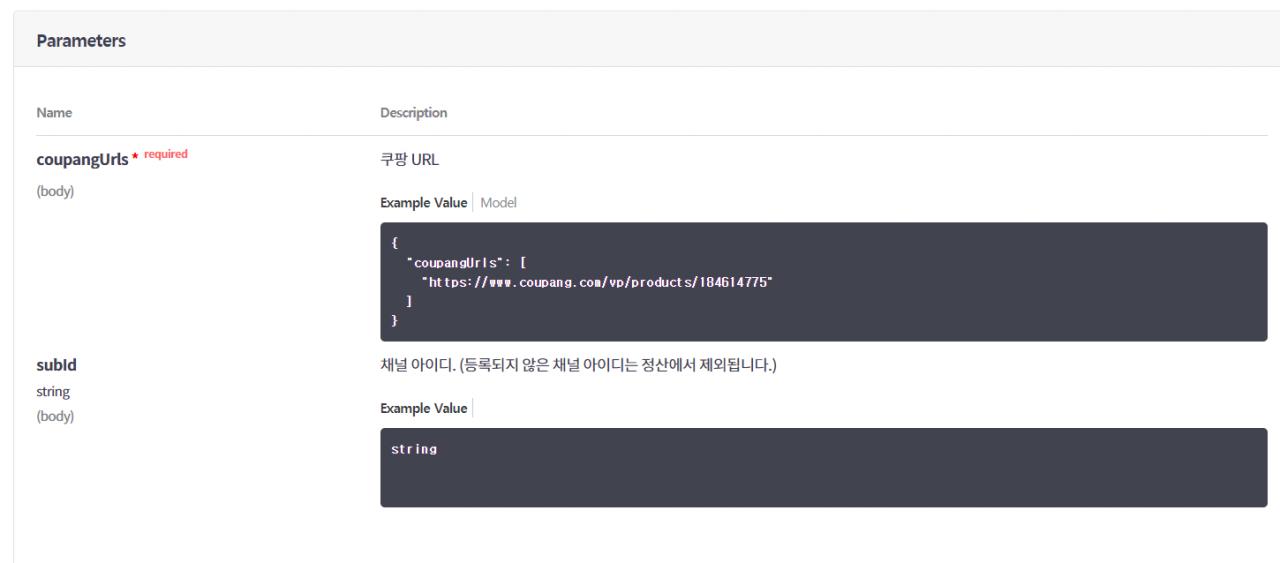Select the Example Value tab under subId description
The height and width of the screenshot is (563, 1280).
click(x=423, y=408)
